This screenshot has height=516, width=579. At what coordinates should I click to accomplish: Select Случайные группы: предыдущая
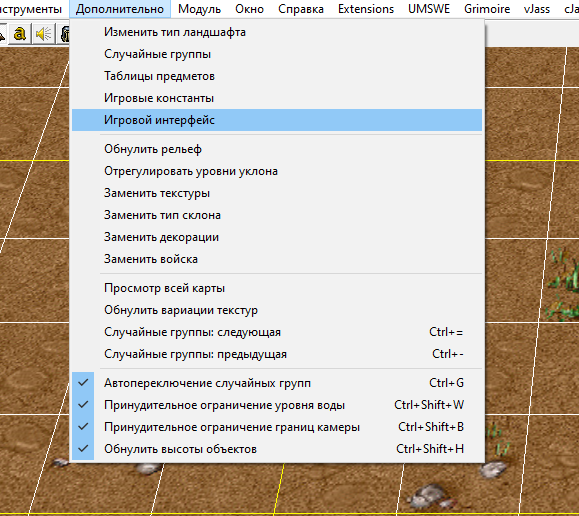277,354
